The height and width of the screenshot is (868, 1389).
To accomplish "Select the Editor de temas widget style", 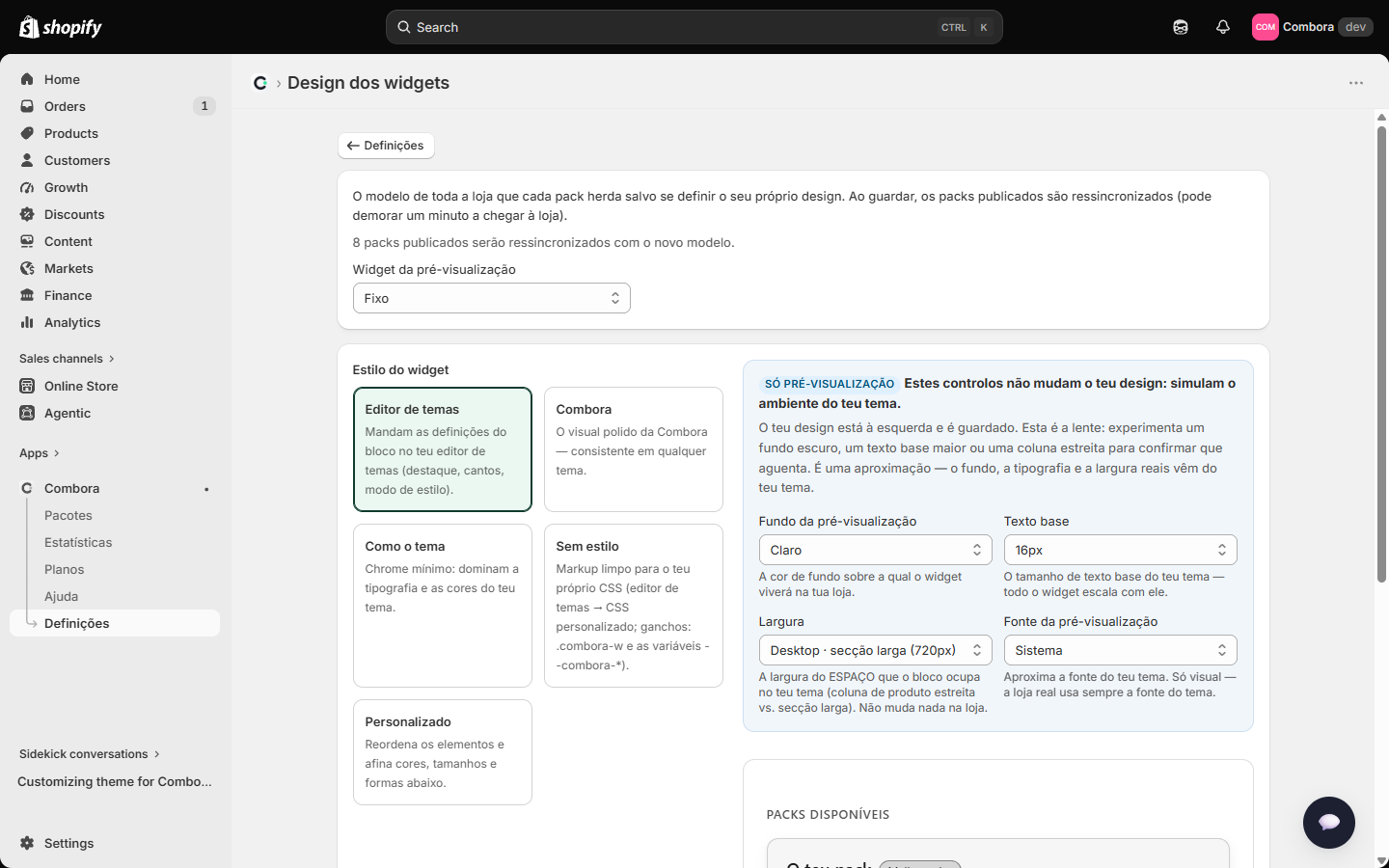I will [443, 449].
